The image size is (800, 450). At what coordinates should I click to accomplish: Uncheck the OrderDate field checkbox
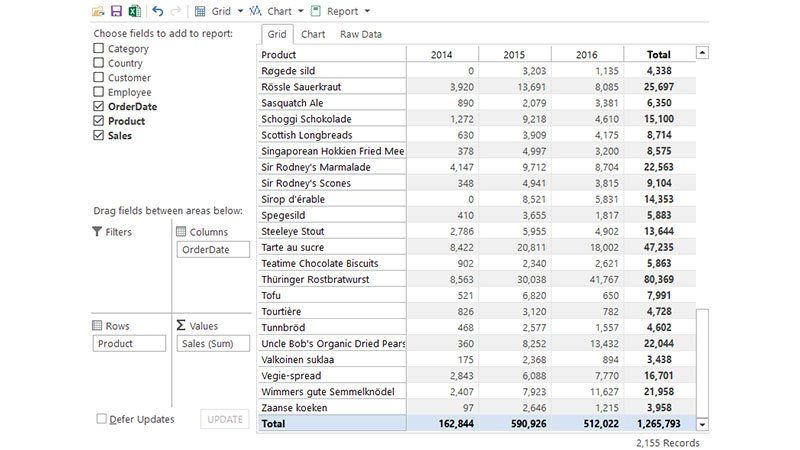point(98,106)
